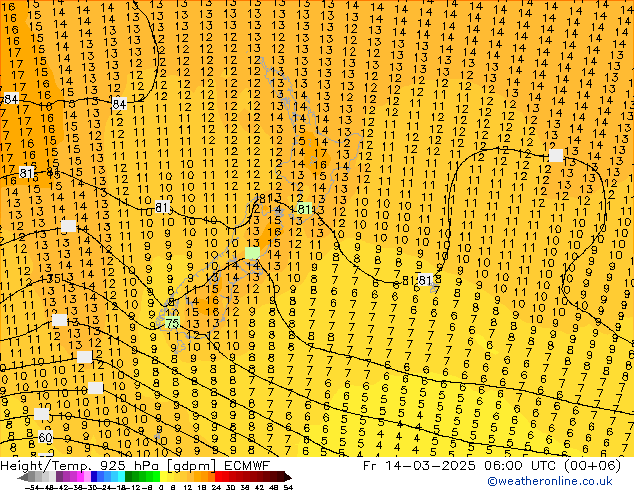Open the weatheronline.co.uk link

click(x=550, y=481)
